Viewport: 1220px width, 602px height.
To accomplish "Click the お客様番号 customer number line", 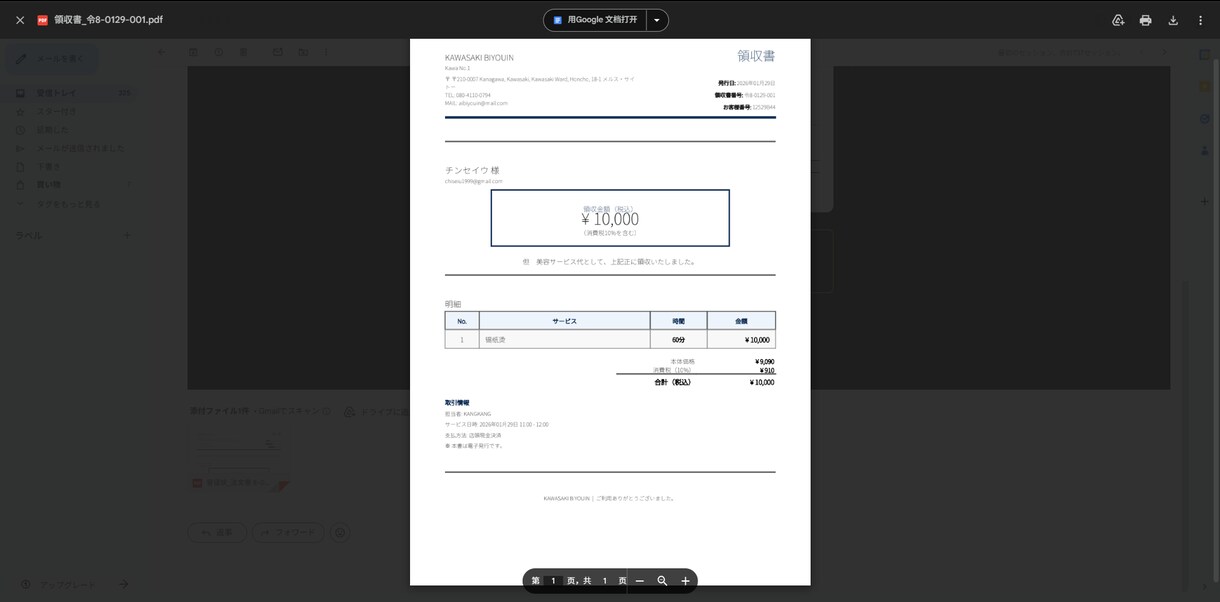I will [749, 107].
